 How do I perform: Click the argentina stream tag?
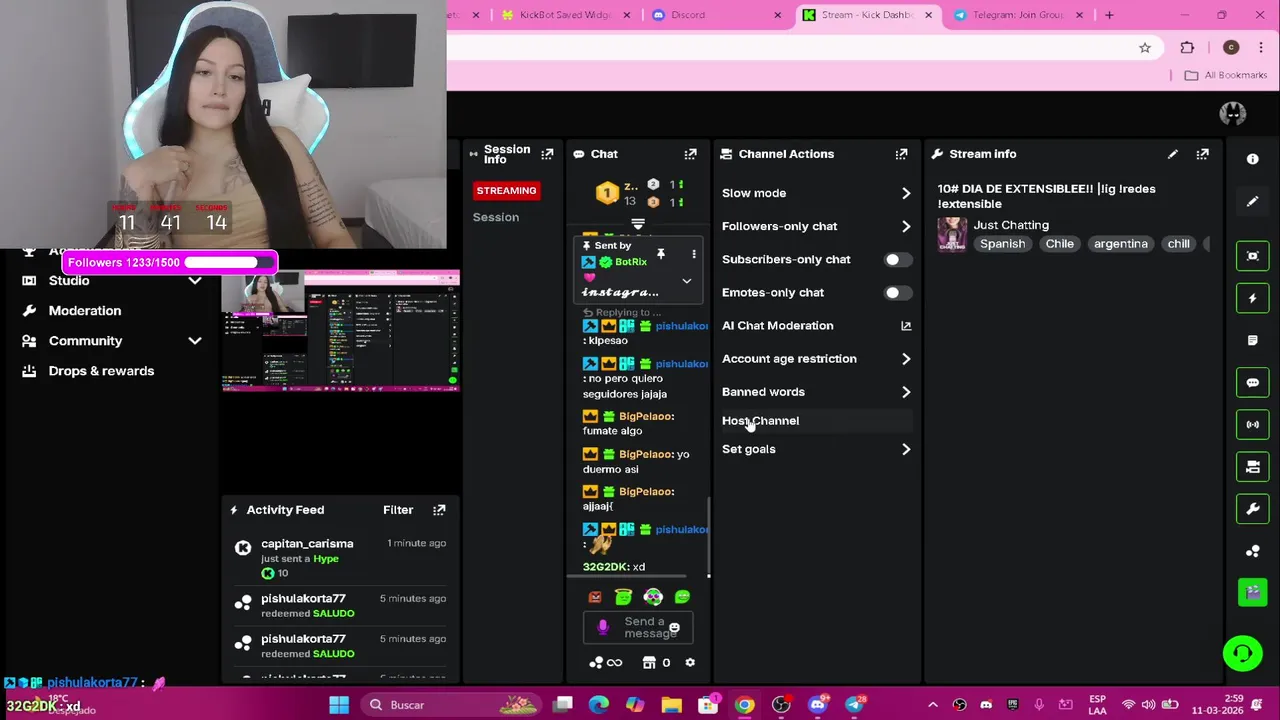[x=1120, y=244]
